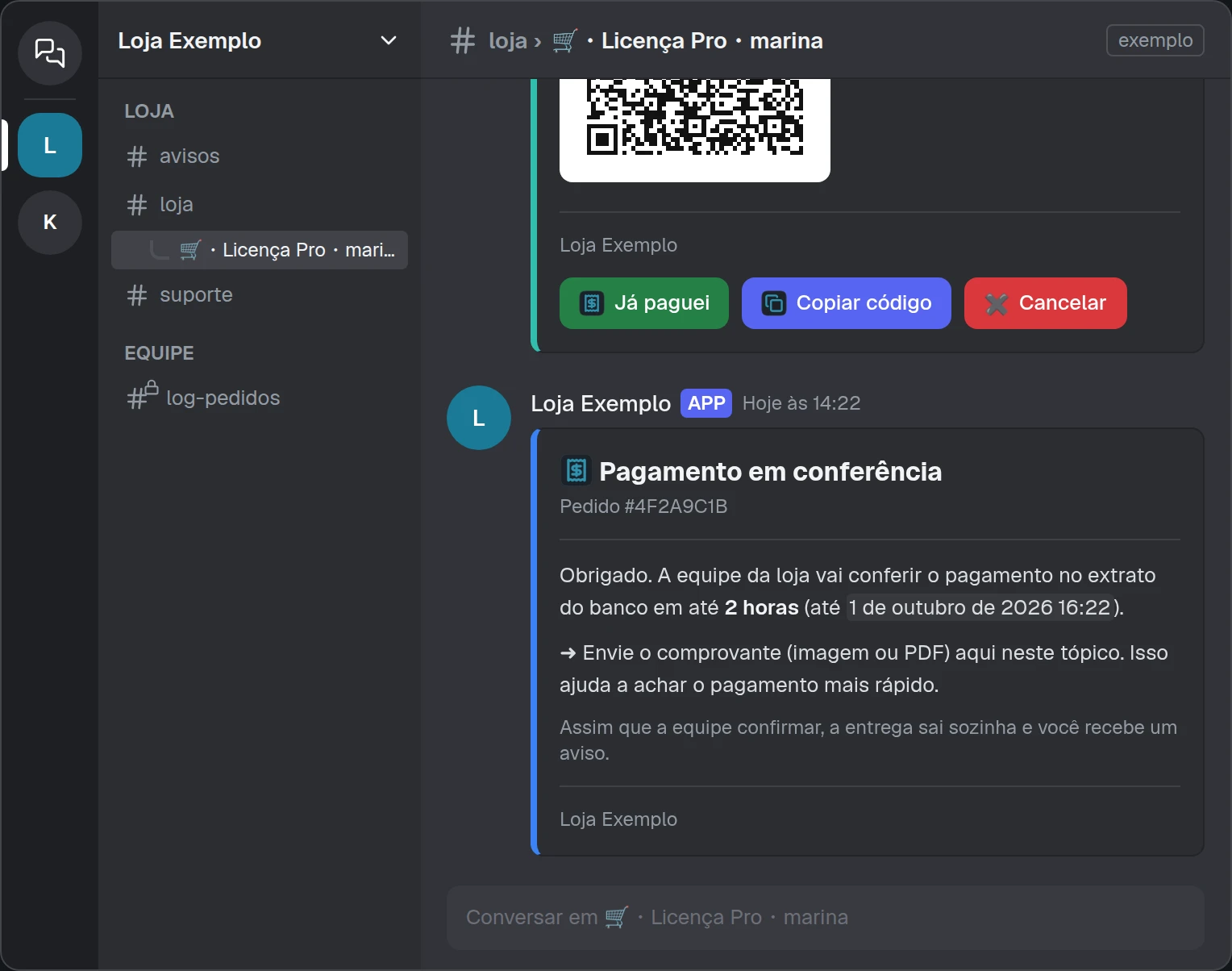
Task: Click the message input field in thread
Action: click(826, 918)
